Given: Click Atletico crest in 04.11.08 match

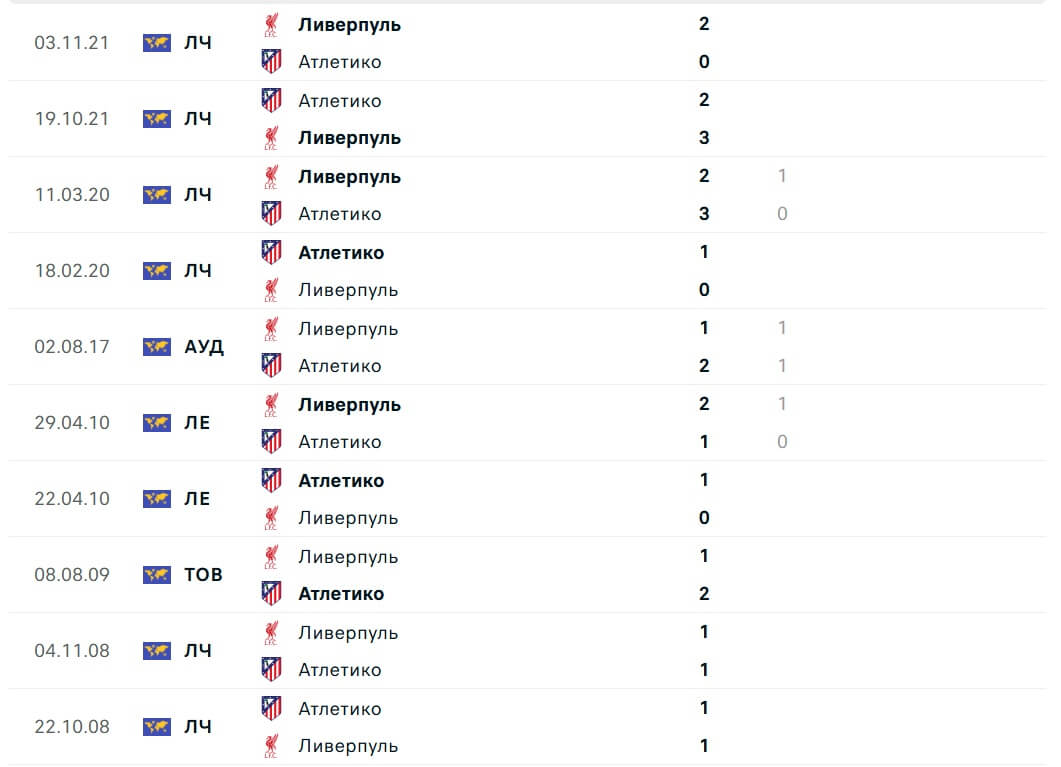Looking at the screenshot, I should coord(271,670).
